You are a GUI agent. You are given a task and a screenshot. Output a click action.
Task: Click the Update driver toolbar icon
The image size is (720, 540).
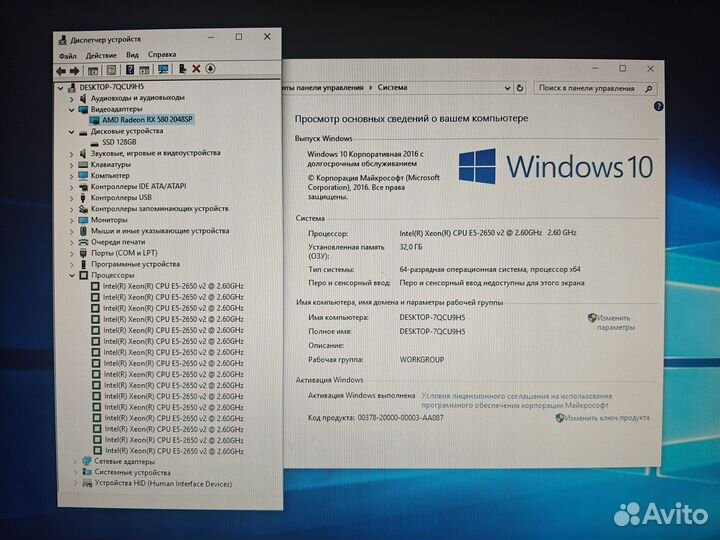(x=182, y=69)
